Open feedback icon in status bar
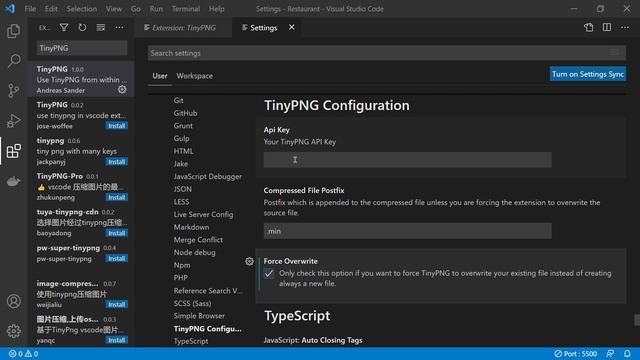The height and width of the screenshot is (360, 640). point(610,354)
